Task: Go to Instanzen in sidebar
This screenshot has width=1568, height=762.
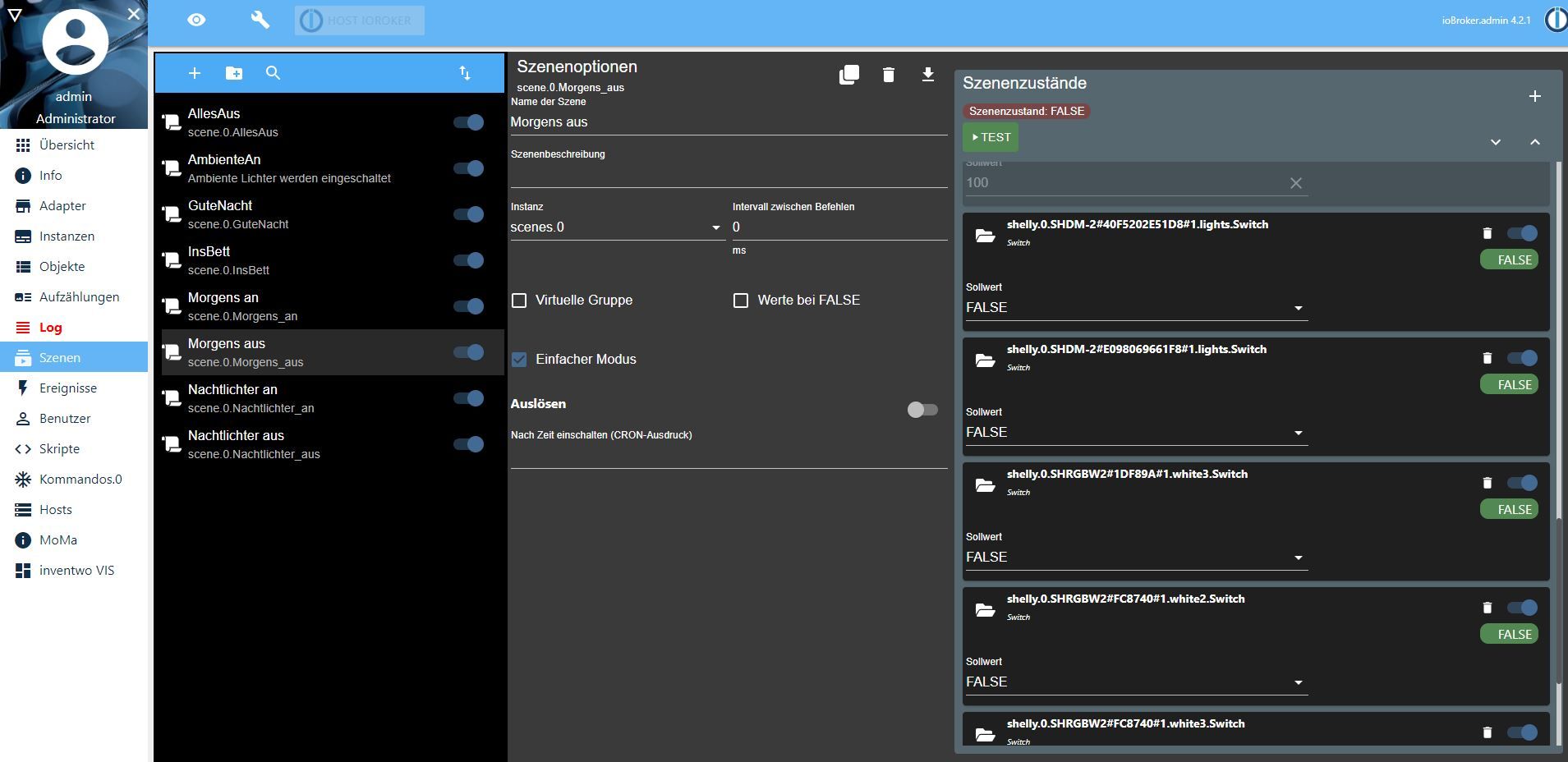Action: pyautogui.click(x=74, y=236)
